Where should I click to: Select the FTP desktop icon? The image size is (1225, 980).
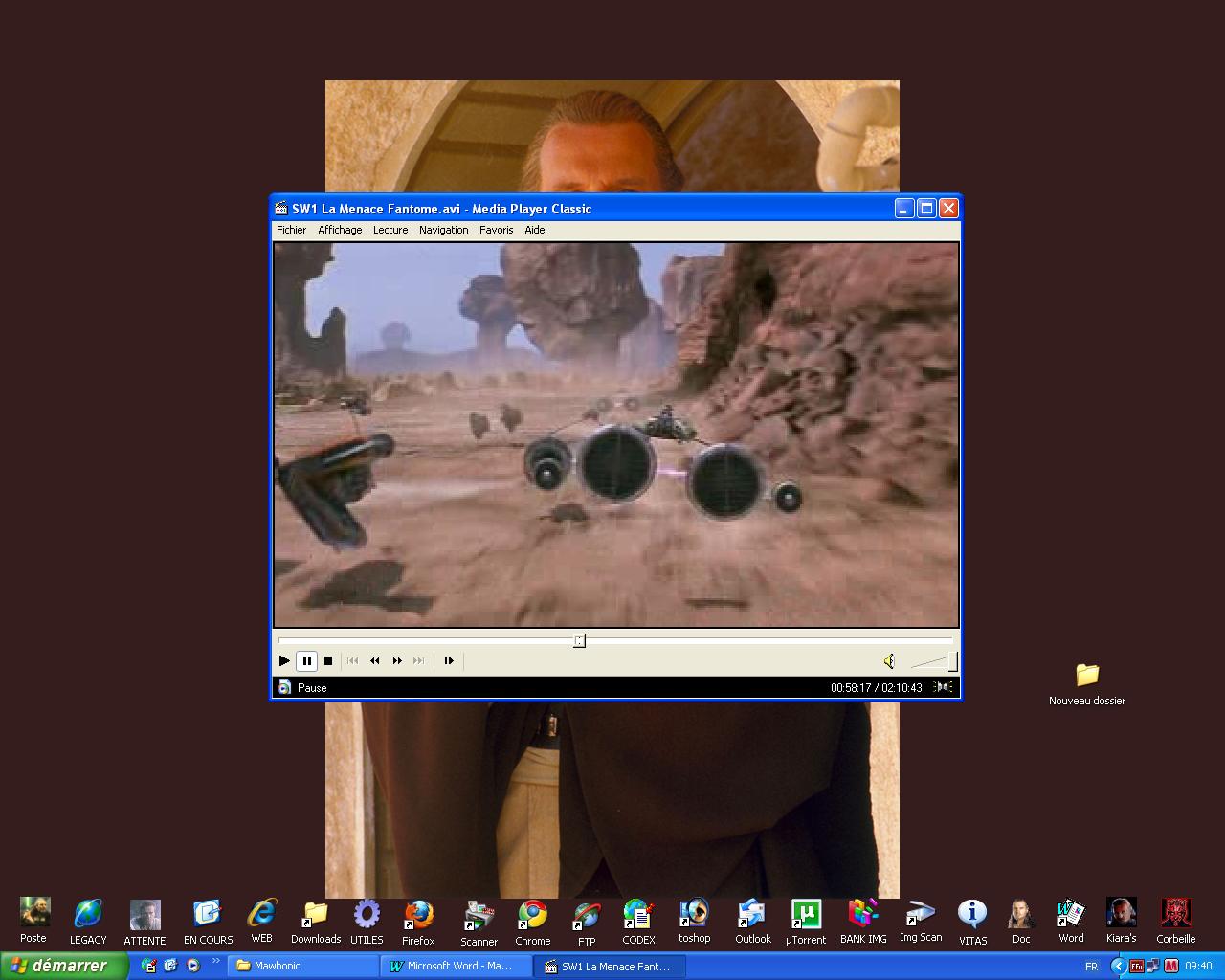point(587,922)
